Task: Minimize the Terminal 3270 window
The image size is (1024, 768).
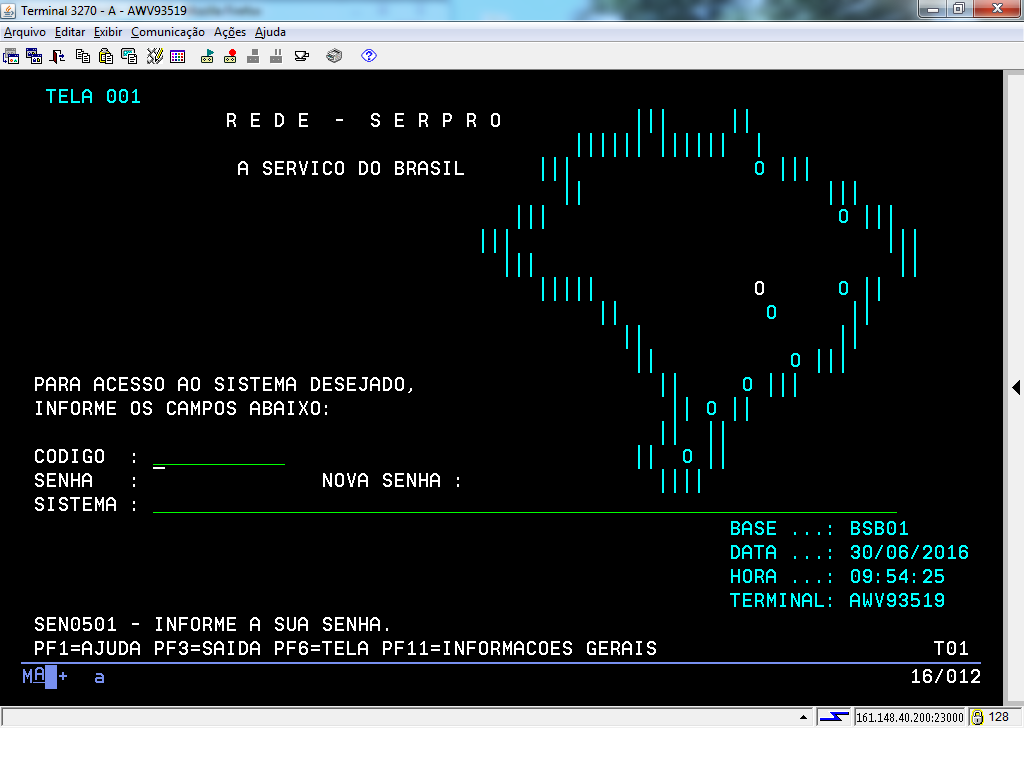Action: (x=933, y=9)
